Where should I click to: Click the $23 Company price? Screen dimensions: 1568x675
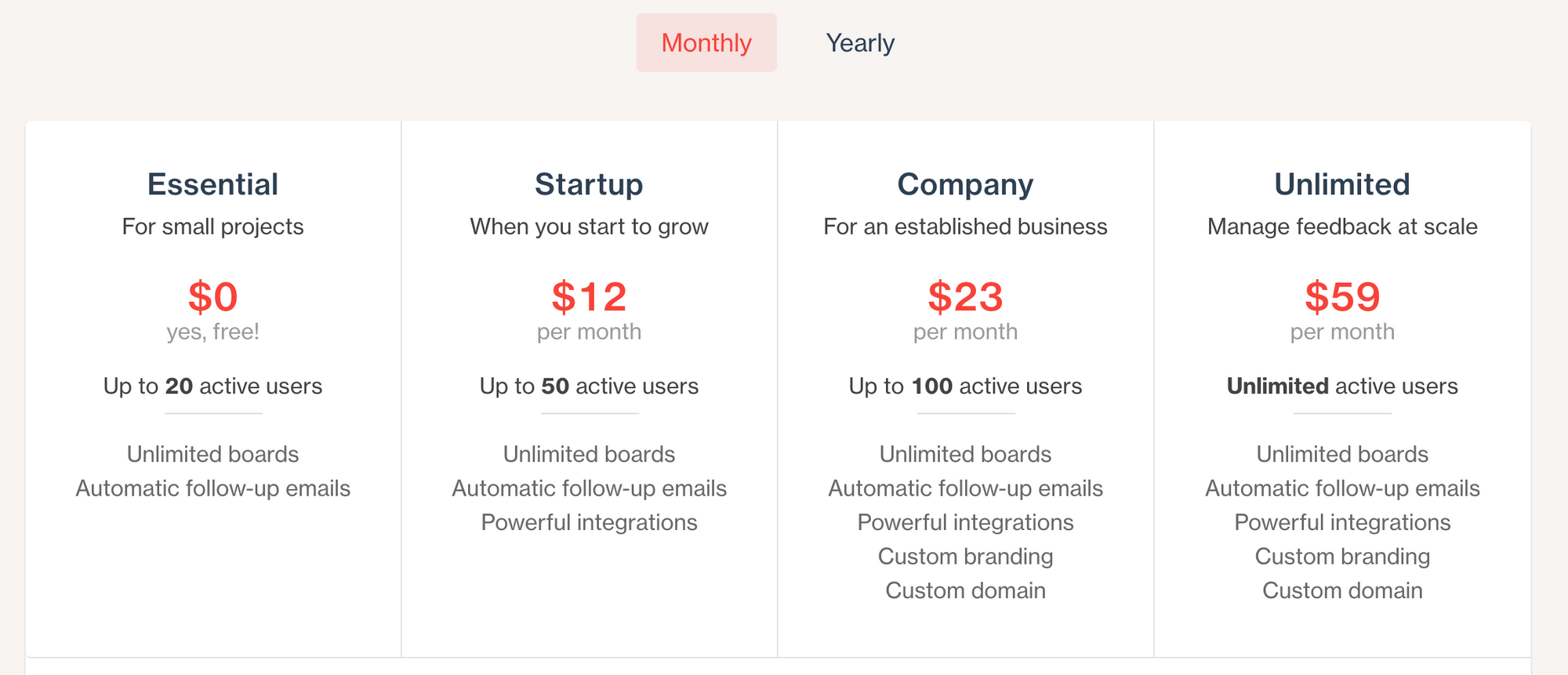coord(965,296)
